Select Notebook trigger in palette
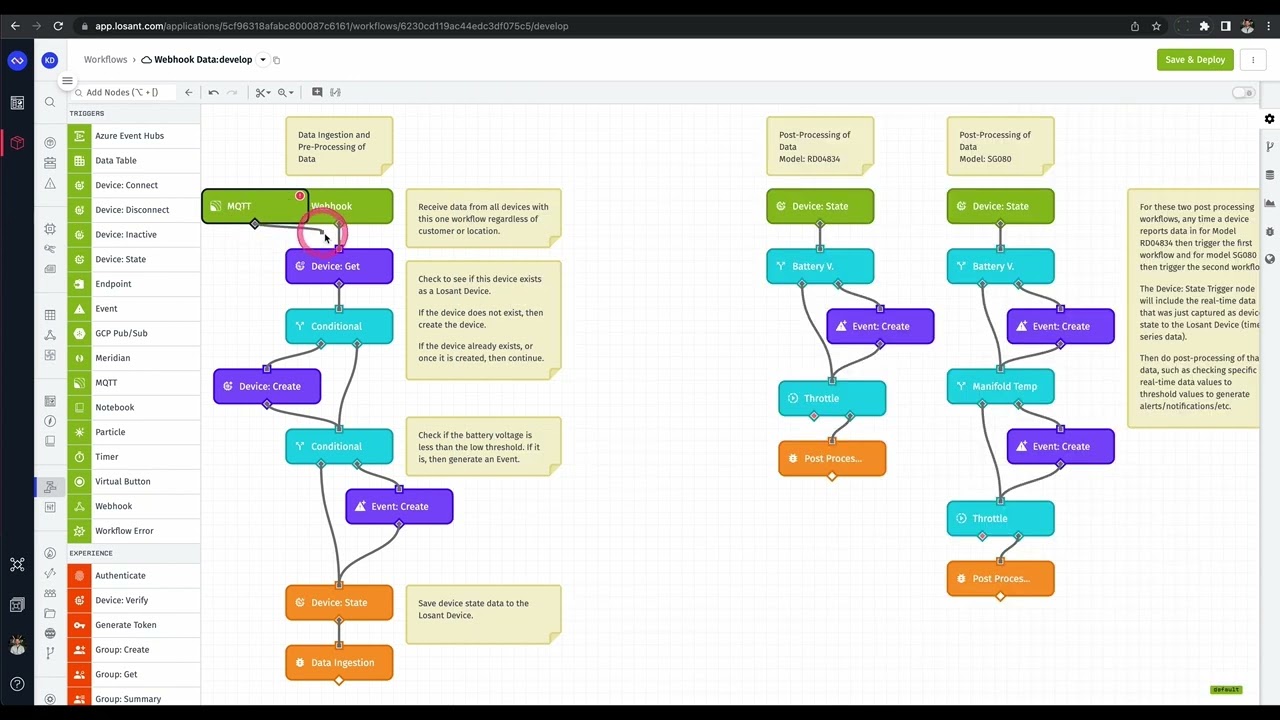 tap(134, 407)
